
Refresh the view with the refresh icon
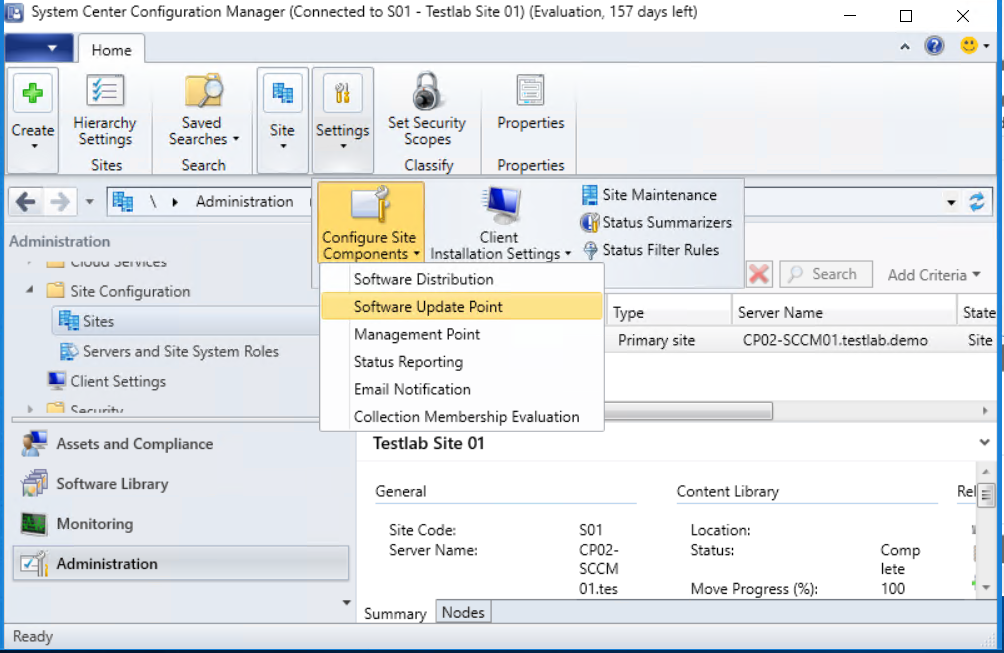(976, 202)
